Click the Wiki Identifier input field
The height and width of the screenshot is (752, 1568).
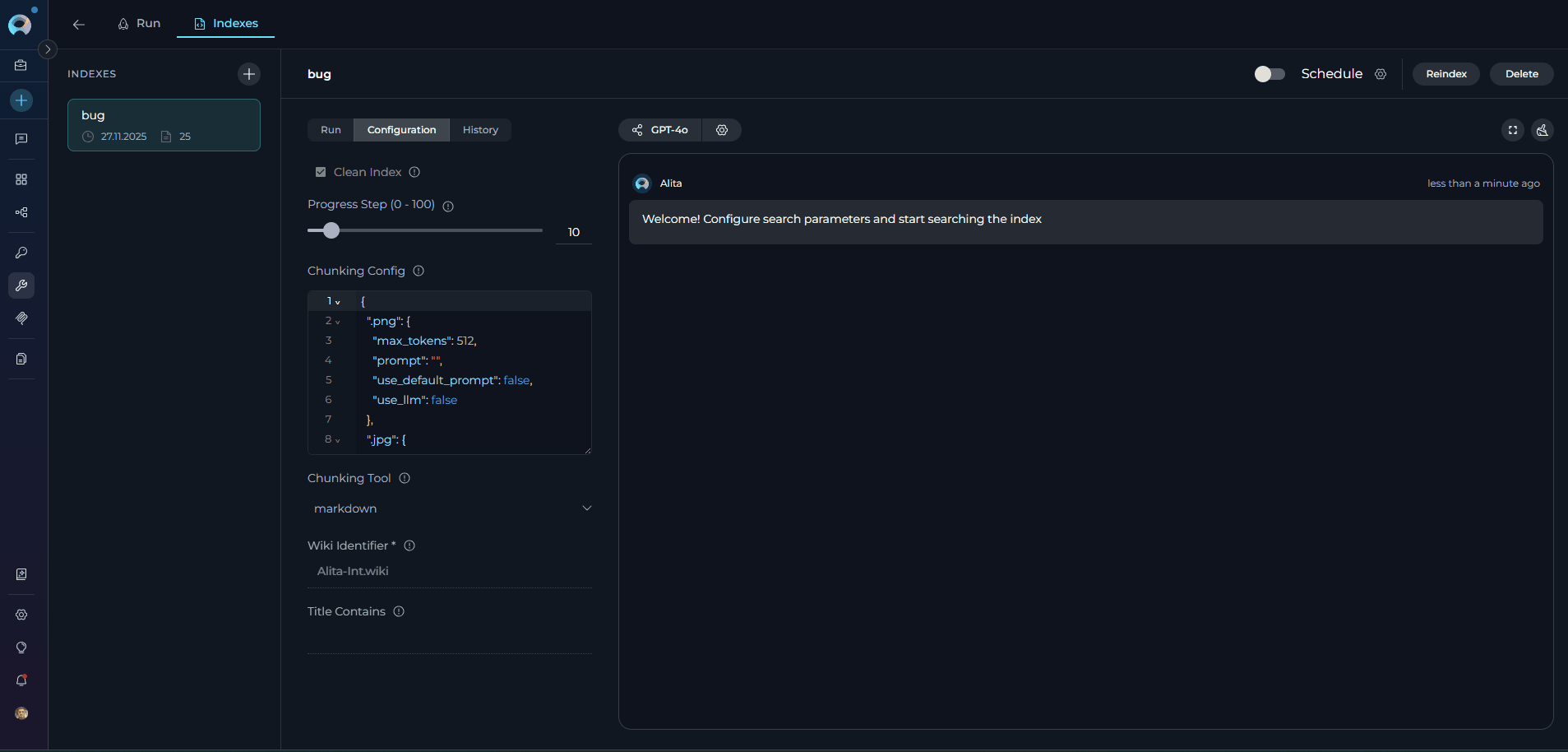tap(450, 571)
